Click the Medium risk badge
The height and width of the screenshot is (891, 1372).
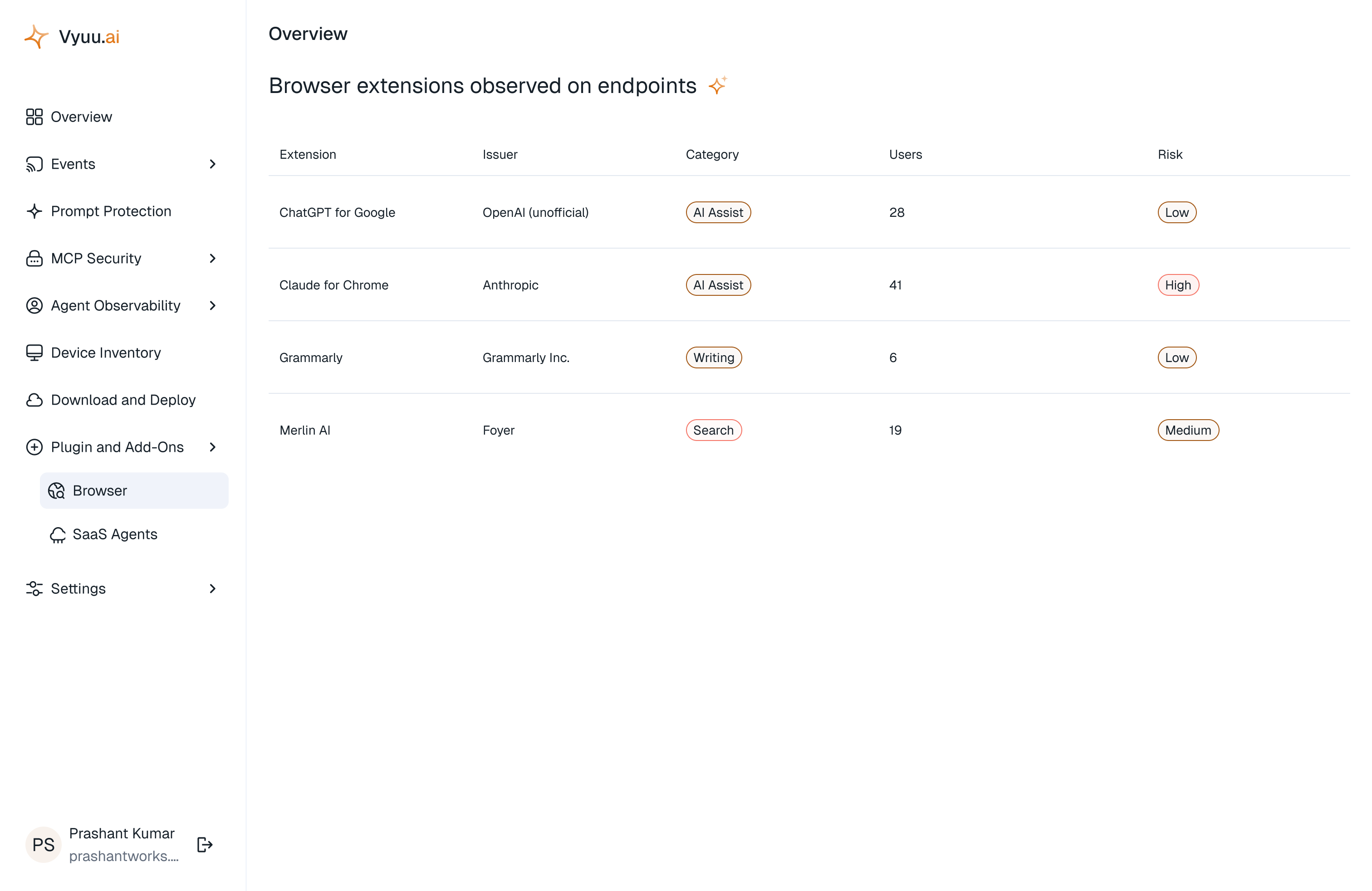[x=1188, y=431]
